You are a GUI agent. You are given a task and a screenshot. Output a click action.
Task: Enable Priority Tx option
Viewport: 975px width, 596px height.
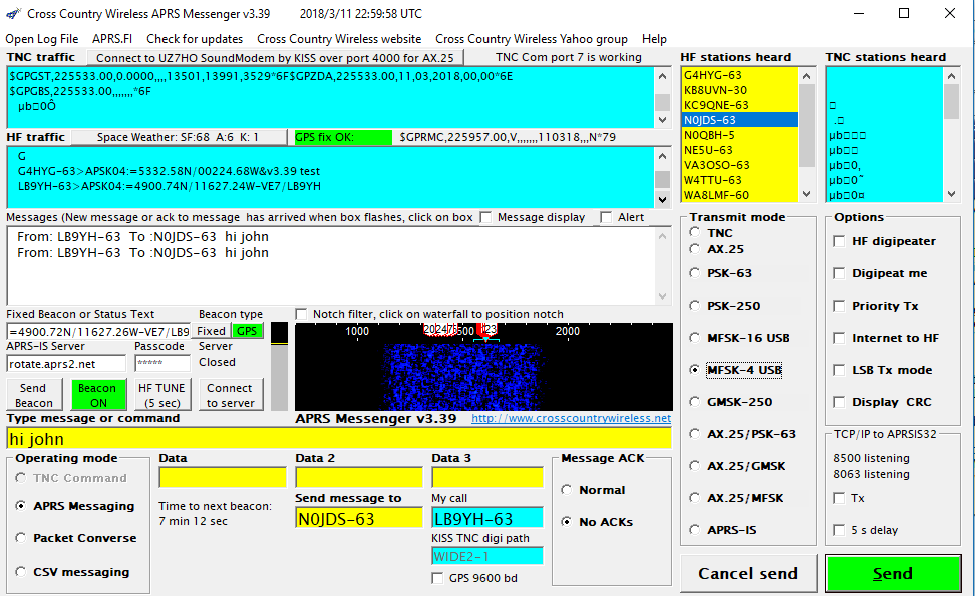839,306
